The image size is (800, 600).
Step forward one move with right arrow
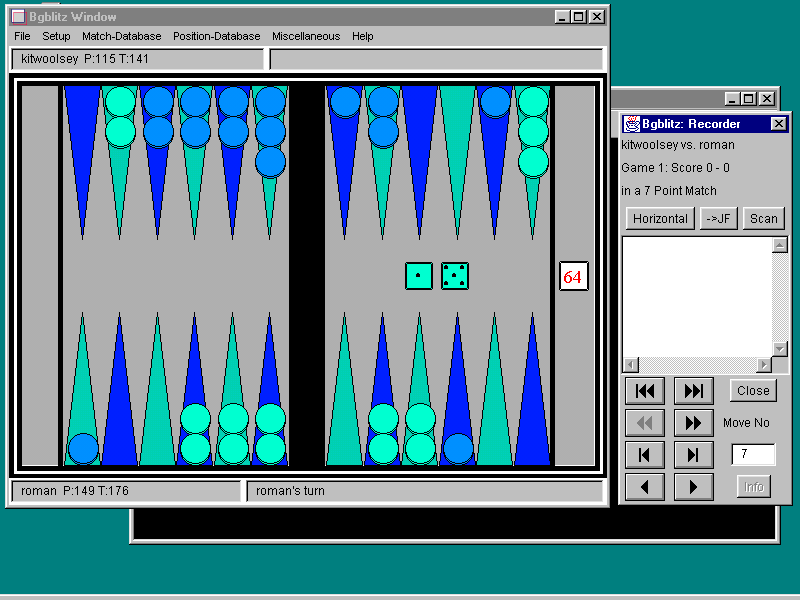(x=693, y=487)
